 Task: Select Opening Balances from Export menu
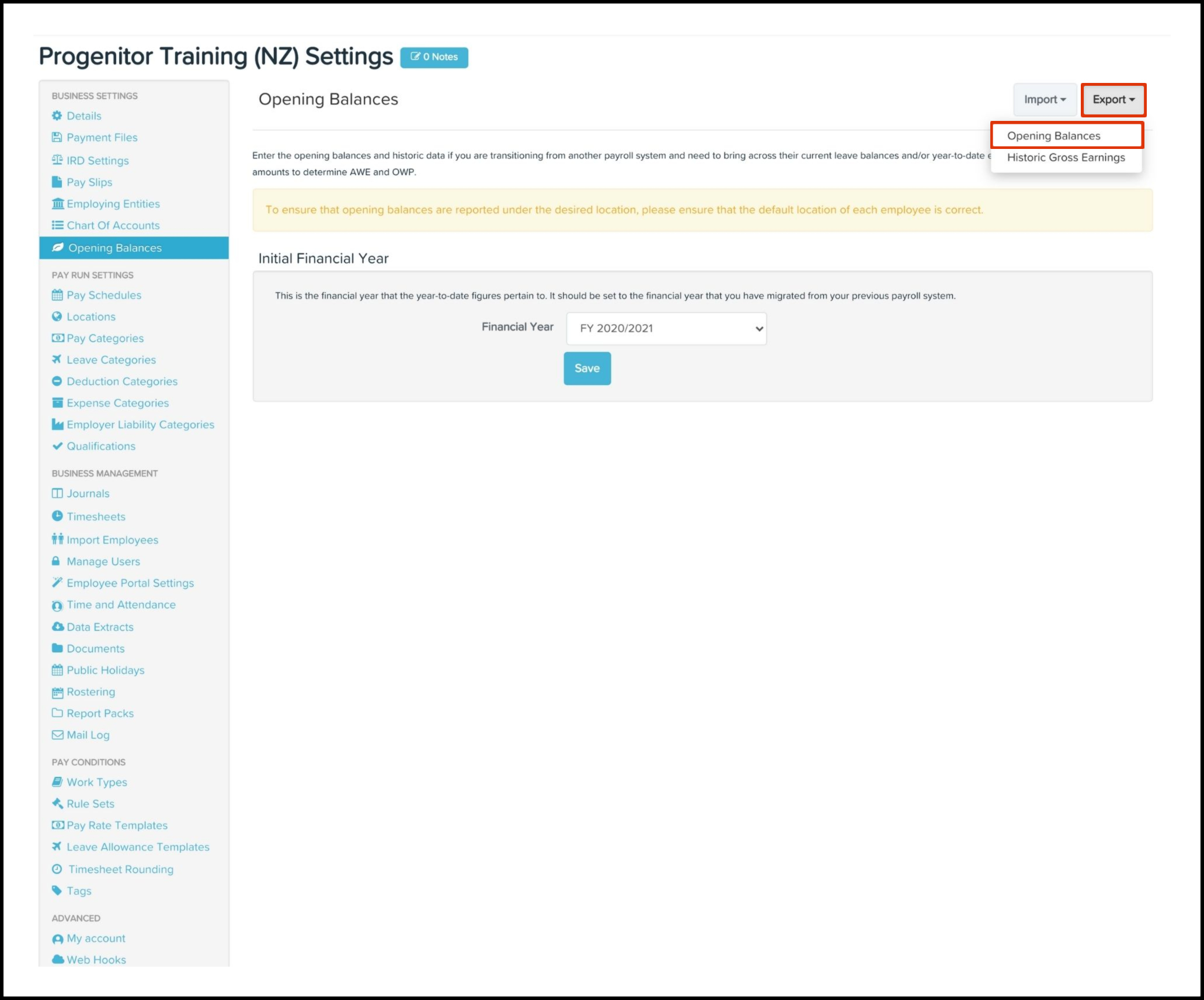pos(1053,136)
